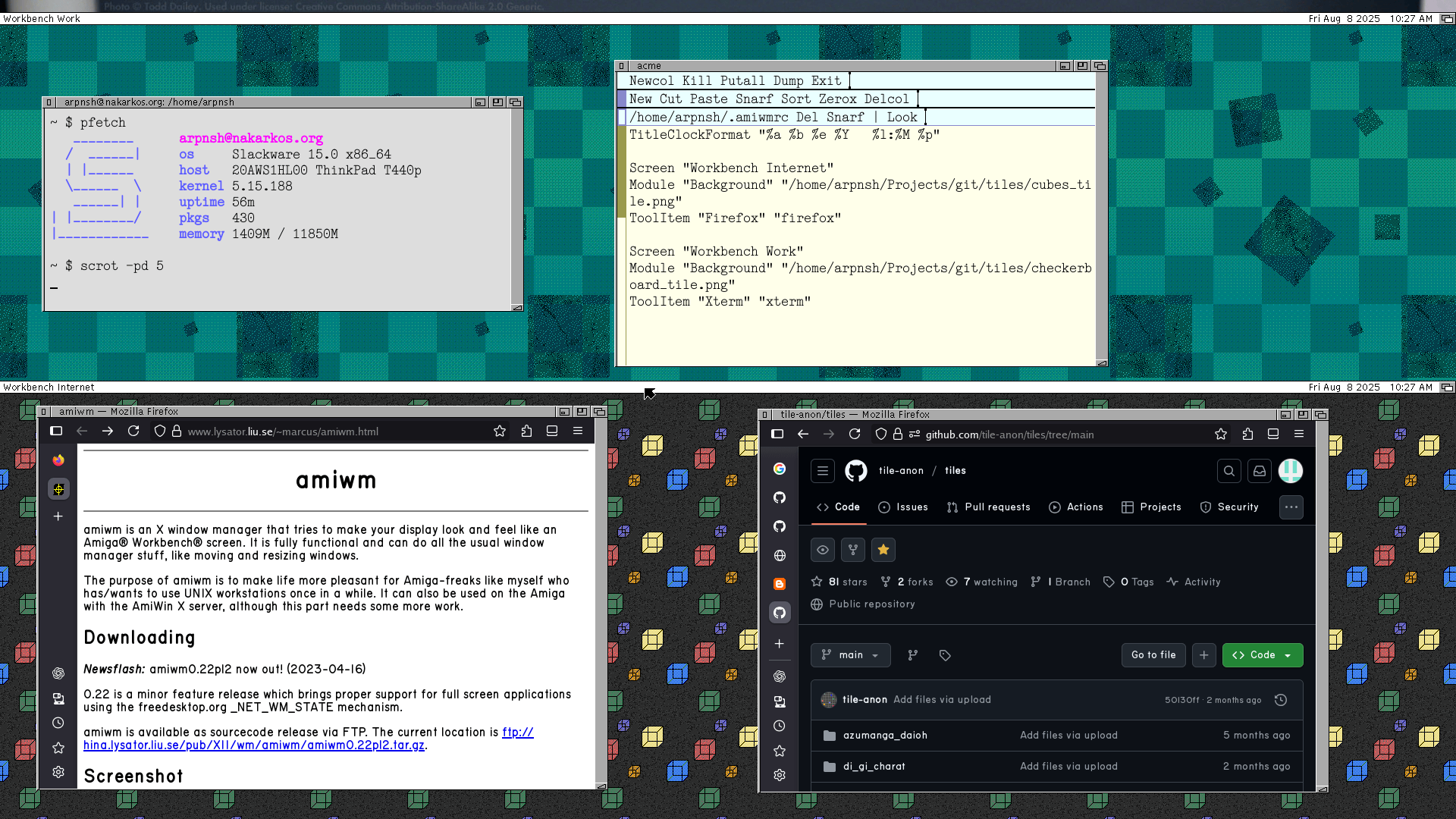This screenshot has height=819, width=1456.
Task: Open the fork button dropdown on tiles repo
Action: point(853,550)
